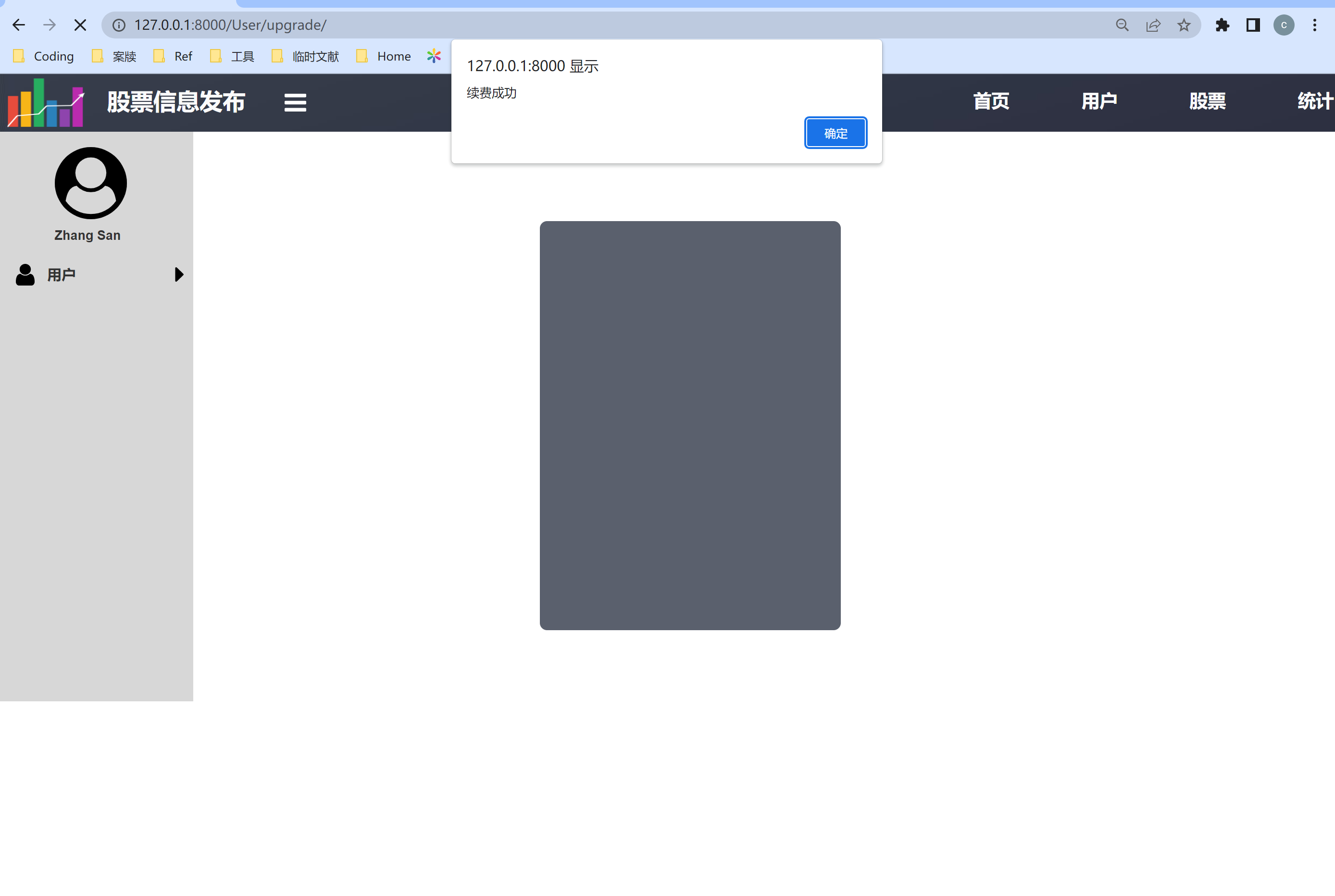
Task: Click the stock chart logo icon
Action: click(x=46, y=103)
